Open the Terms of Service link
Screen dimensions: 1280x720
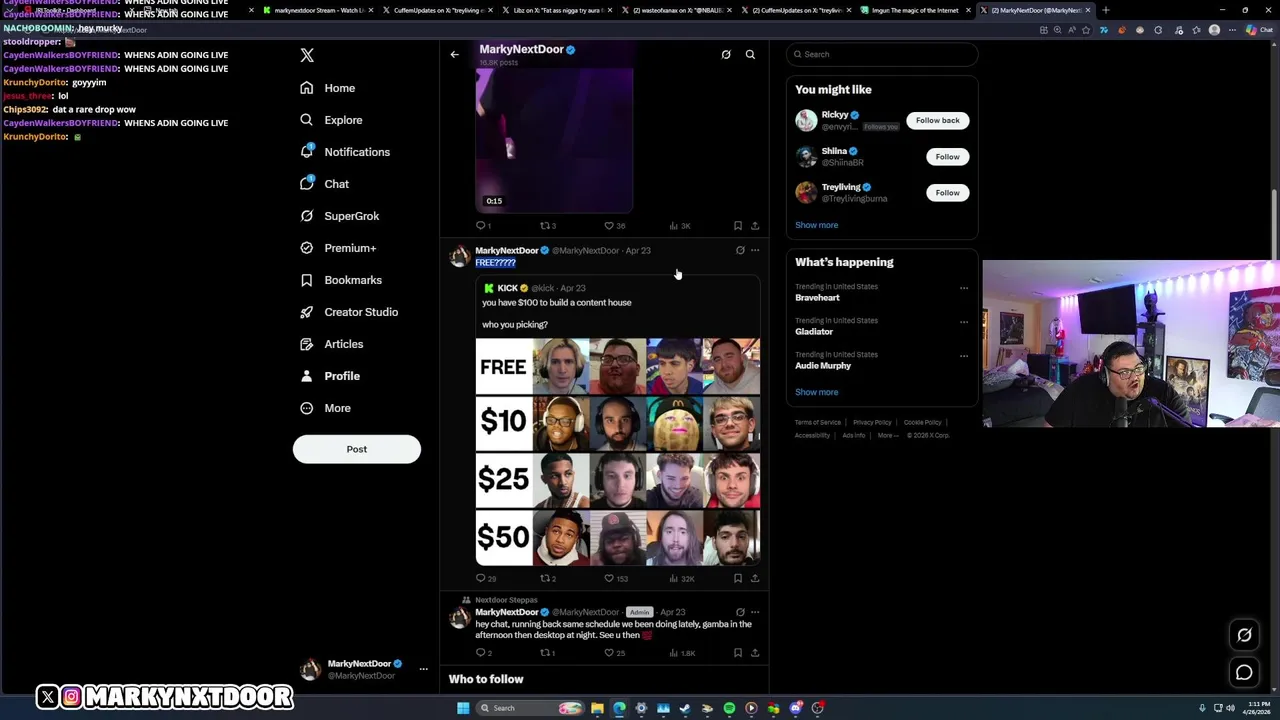pyautogui.click(x=818, y=422)
